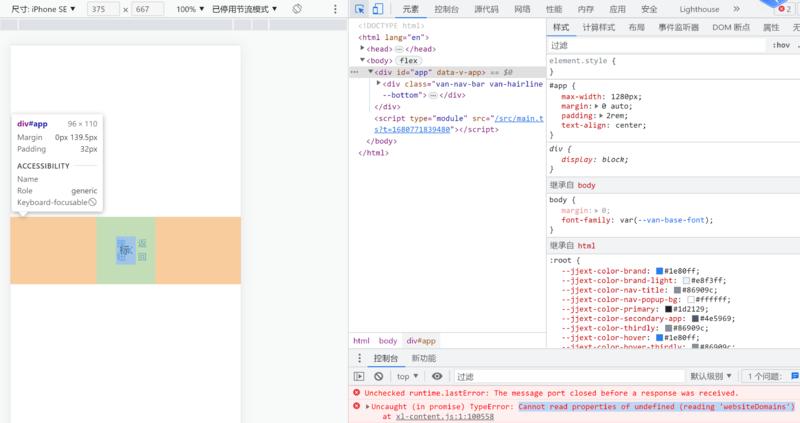Switch to the 控制台 main tab
Viewport: 800px width, 423px height.
point(446,9)
